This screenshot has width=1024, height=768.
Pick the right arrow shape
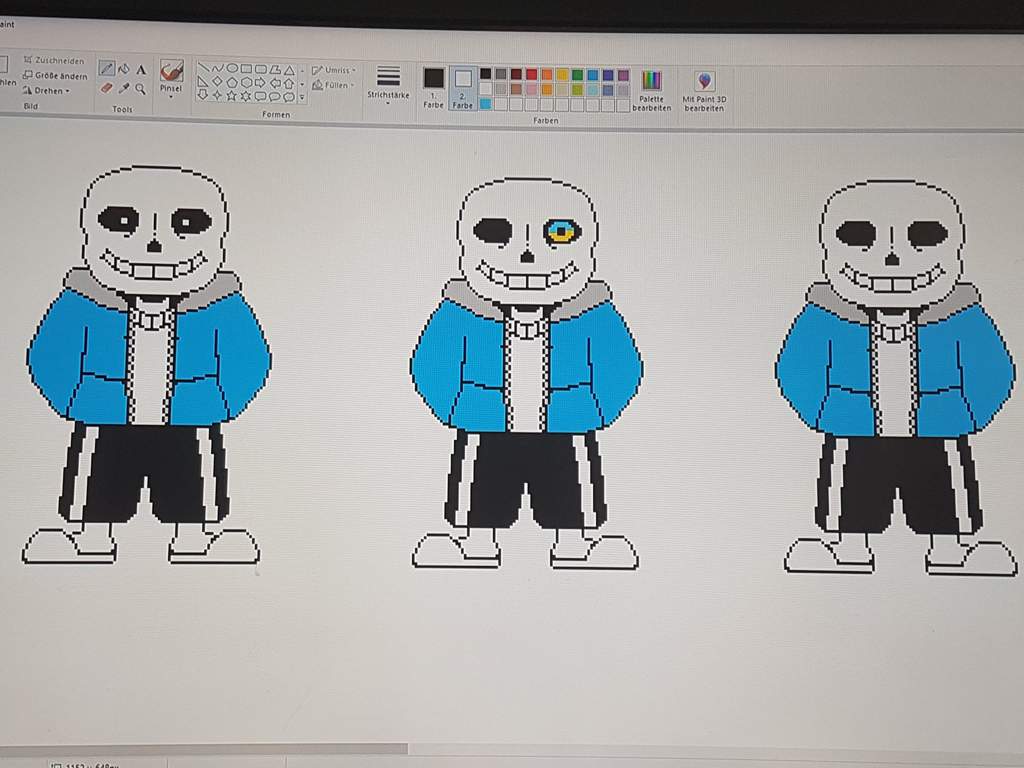pos(261,83)
